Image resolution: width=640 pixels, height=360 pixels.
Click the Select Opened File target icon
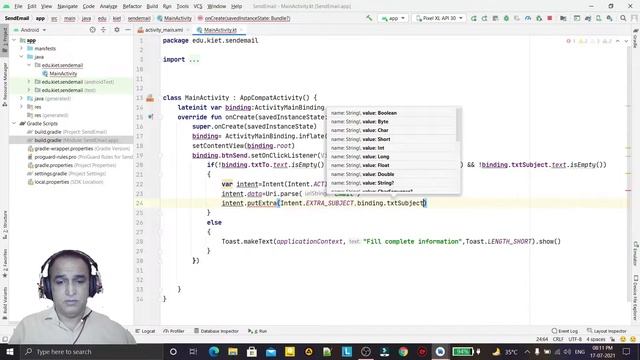pos(93,30)
